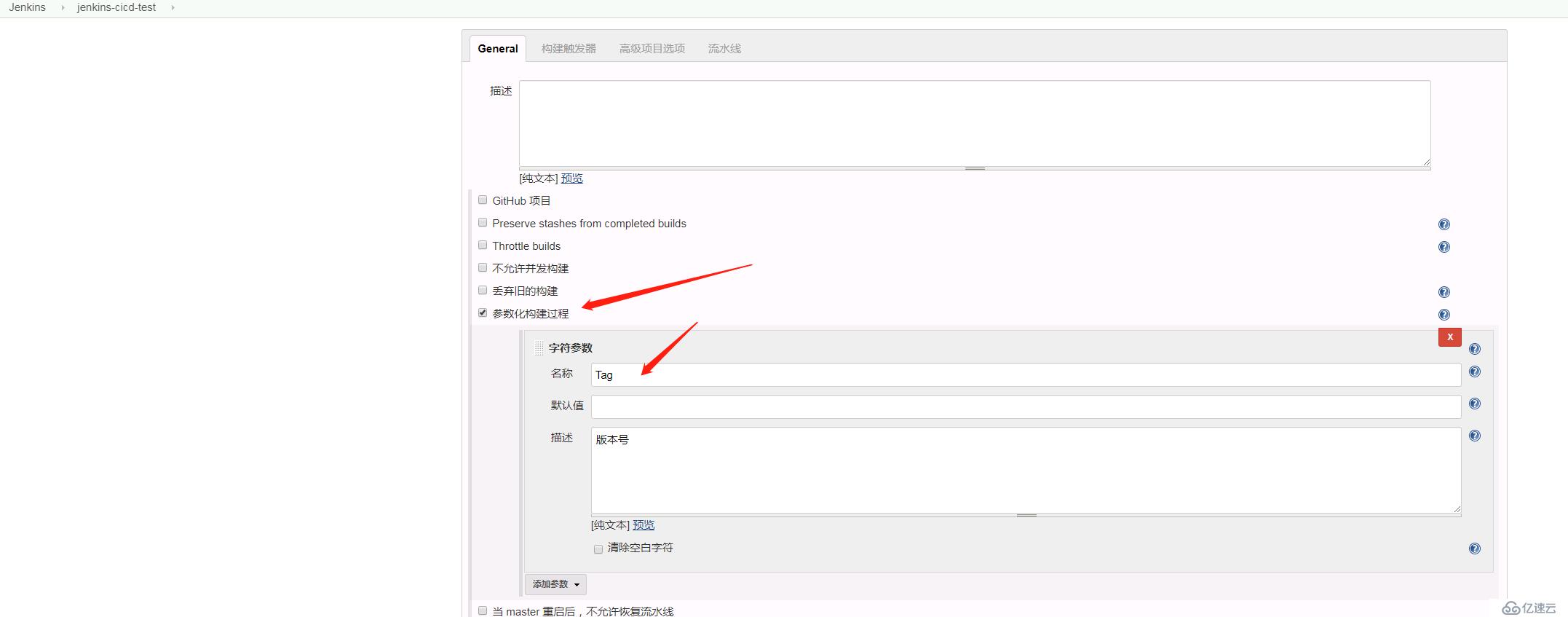Expand breadcrumb arrow after Jenkins
The height and width of the screenshot is (617, 1568).
(63, 7)
